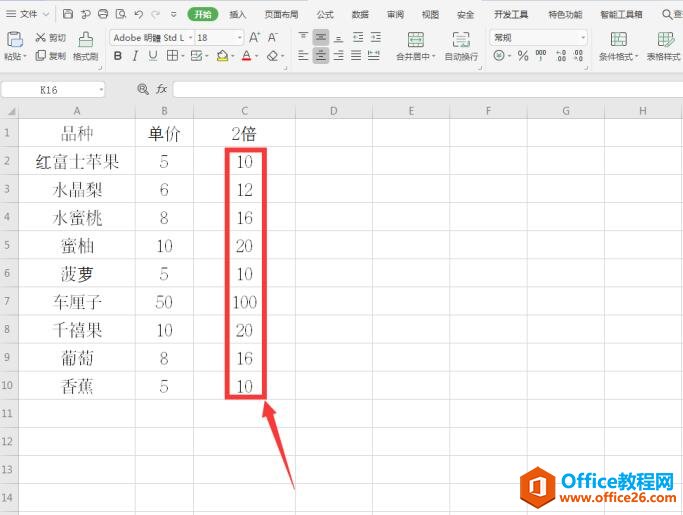Increase decimal places
This screenshot has width=683, height=515.
point(561,56)
